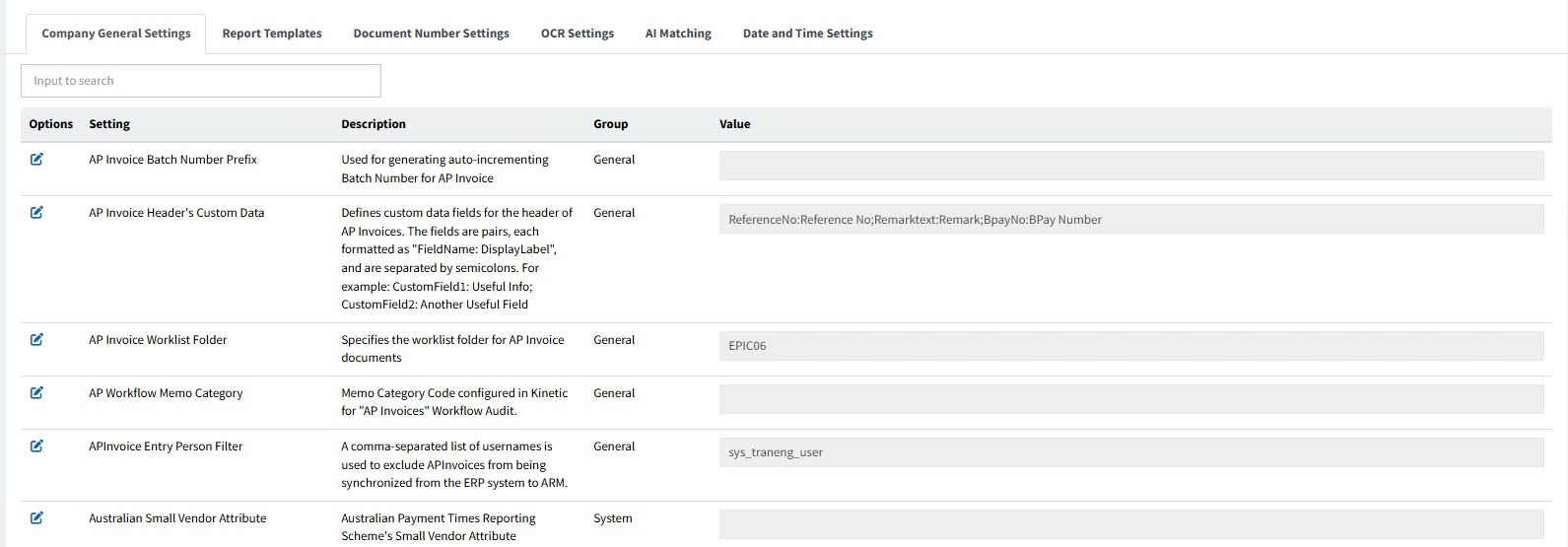Click the Group column header
Image resolution: width=1568 pixels, height=547 pixels.
tap(610, 124)
